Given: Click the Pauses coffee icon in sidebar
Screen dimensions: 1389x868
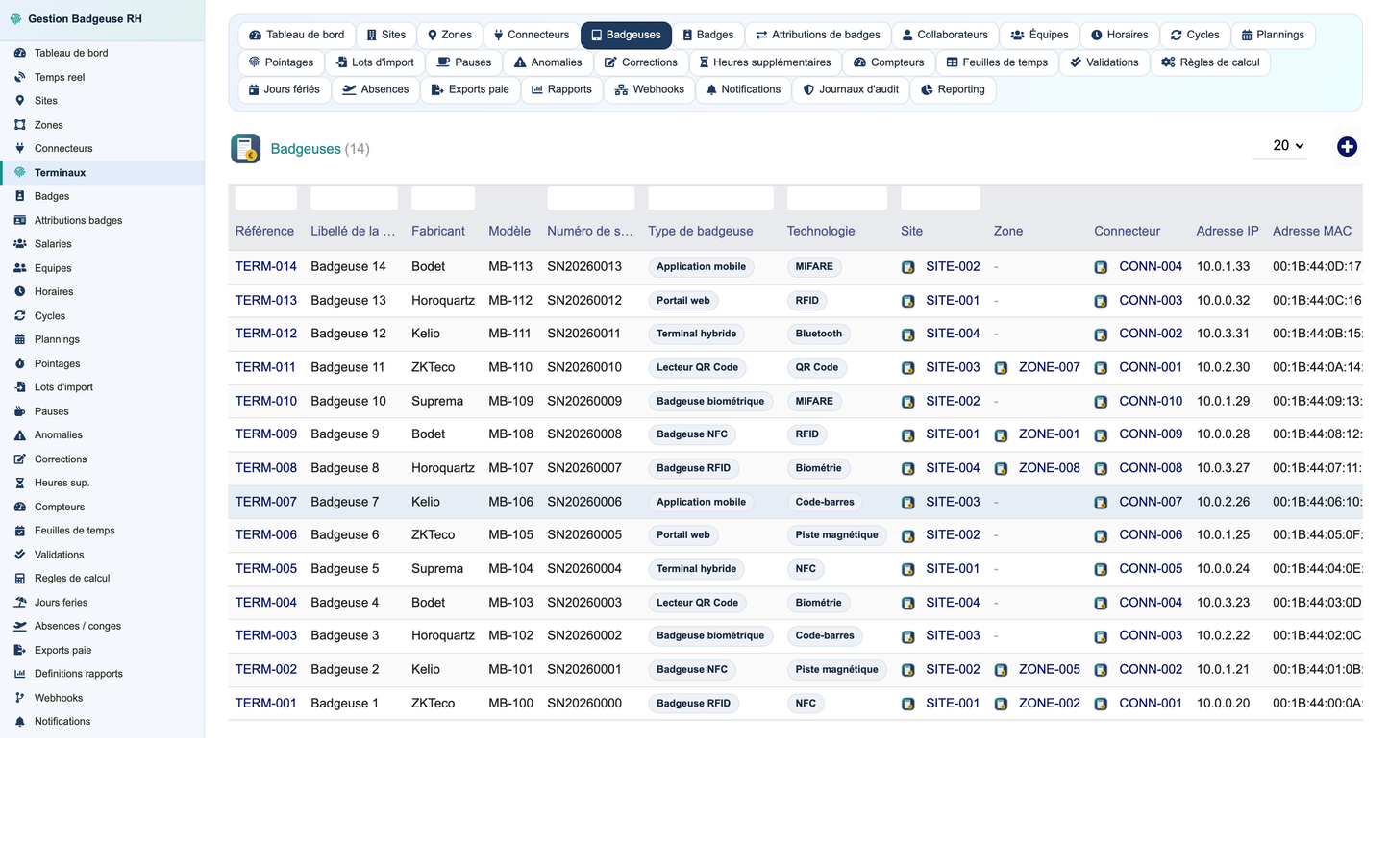Looking at the screenshot, I should tap(19, 411).
